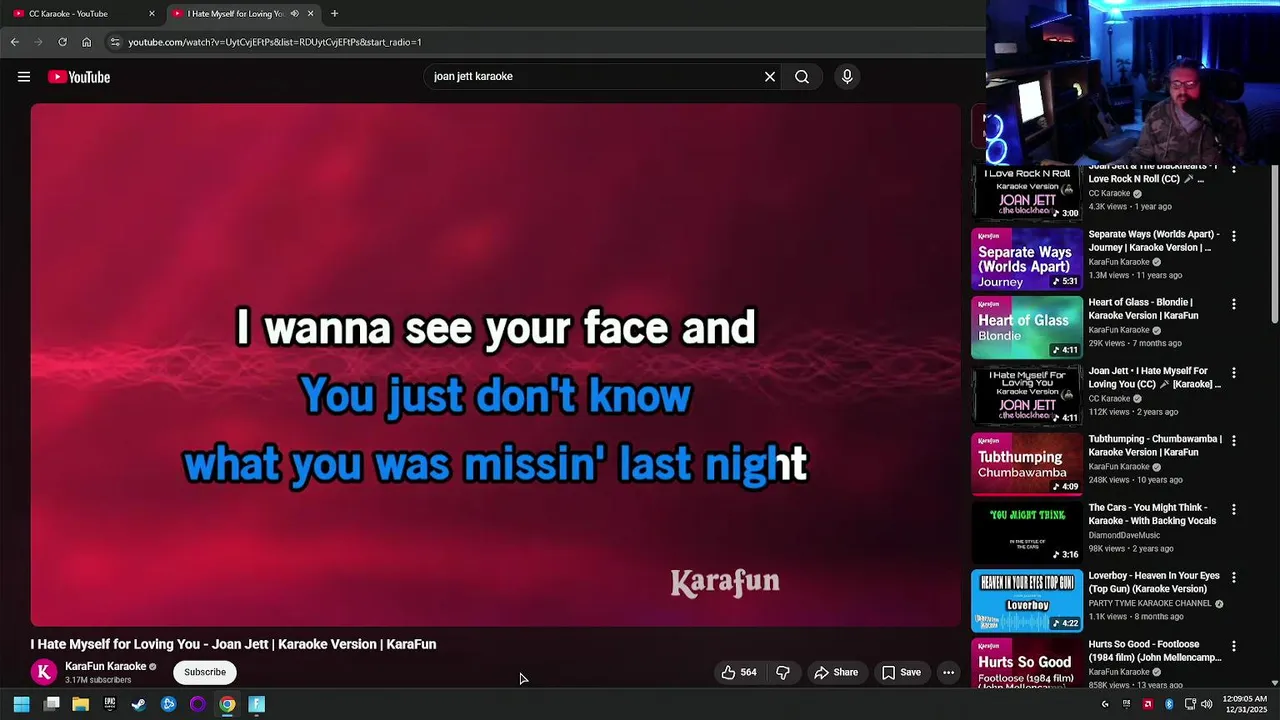The image size is (1280, 720).
Task: Open Windows Start menu
Action: [x=21, y=704]
